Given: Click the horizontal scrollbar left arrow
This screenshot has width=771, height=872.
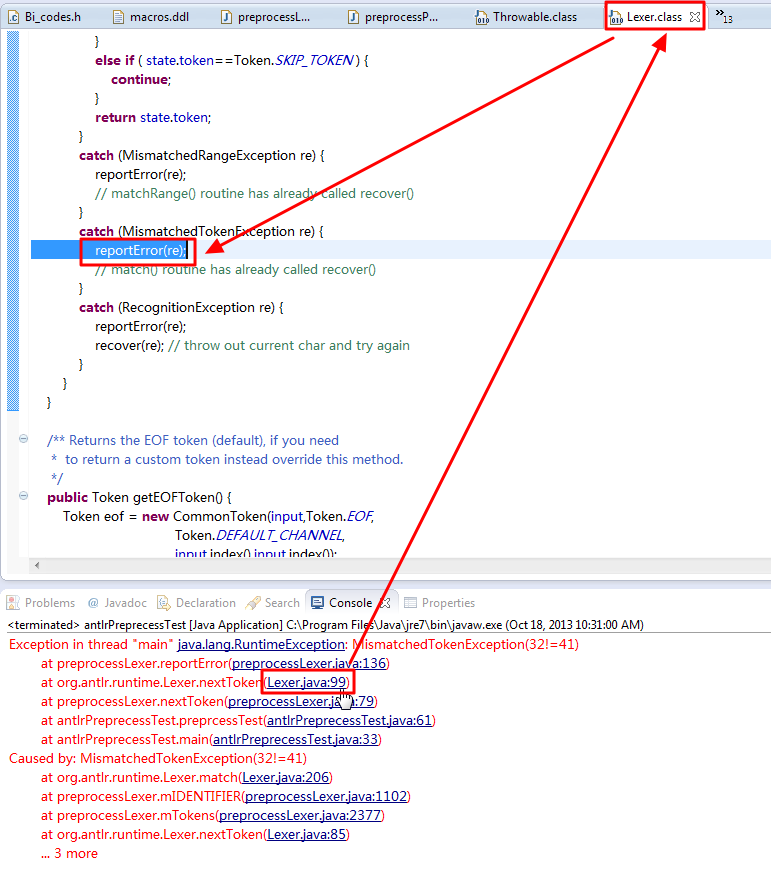Looking at the screenshot, I should click(x=37, y=566).
